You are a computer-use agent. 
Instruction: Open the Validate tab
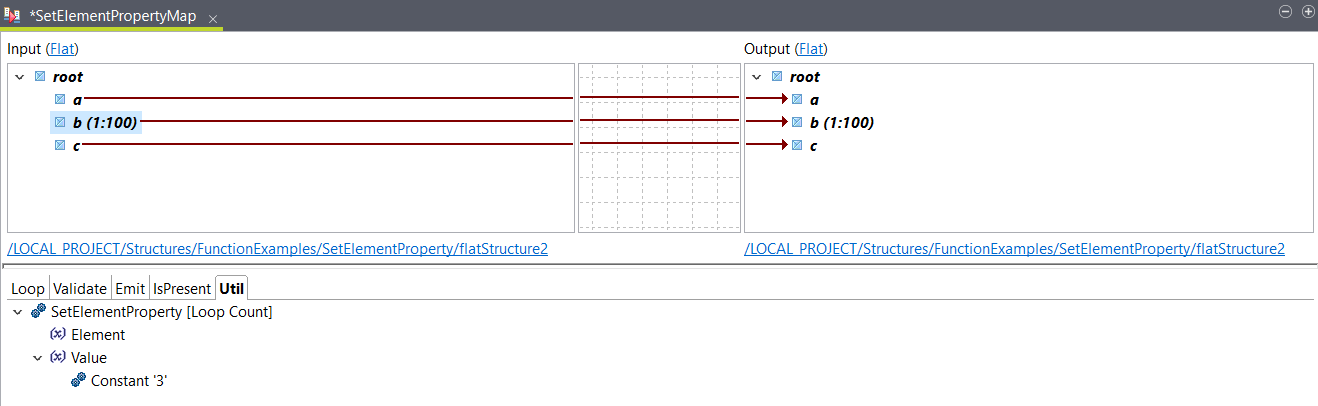(80, 289)
